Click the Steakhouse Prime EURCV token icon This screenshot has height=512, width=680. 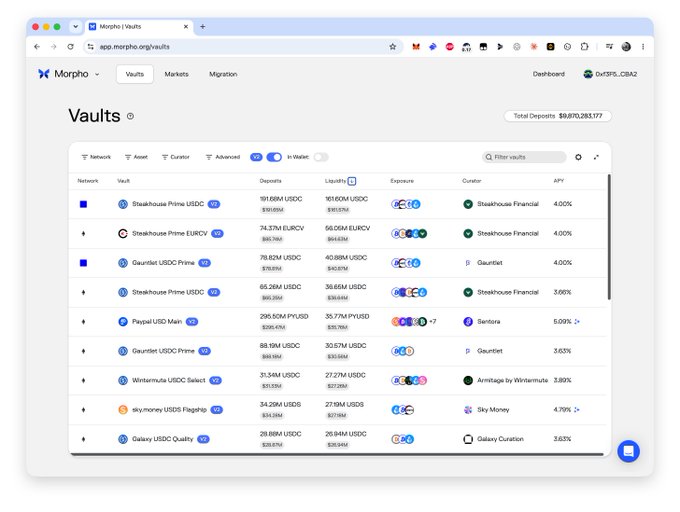pos(123,233)
